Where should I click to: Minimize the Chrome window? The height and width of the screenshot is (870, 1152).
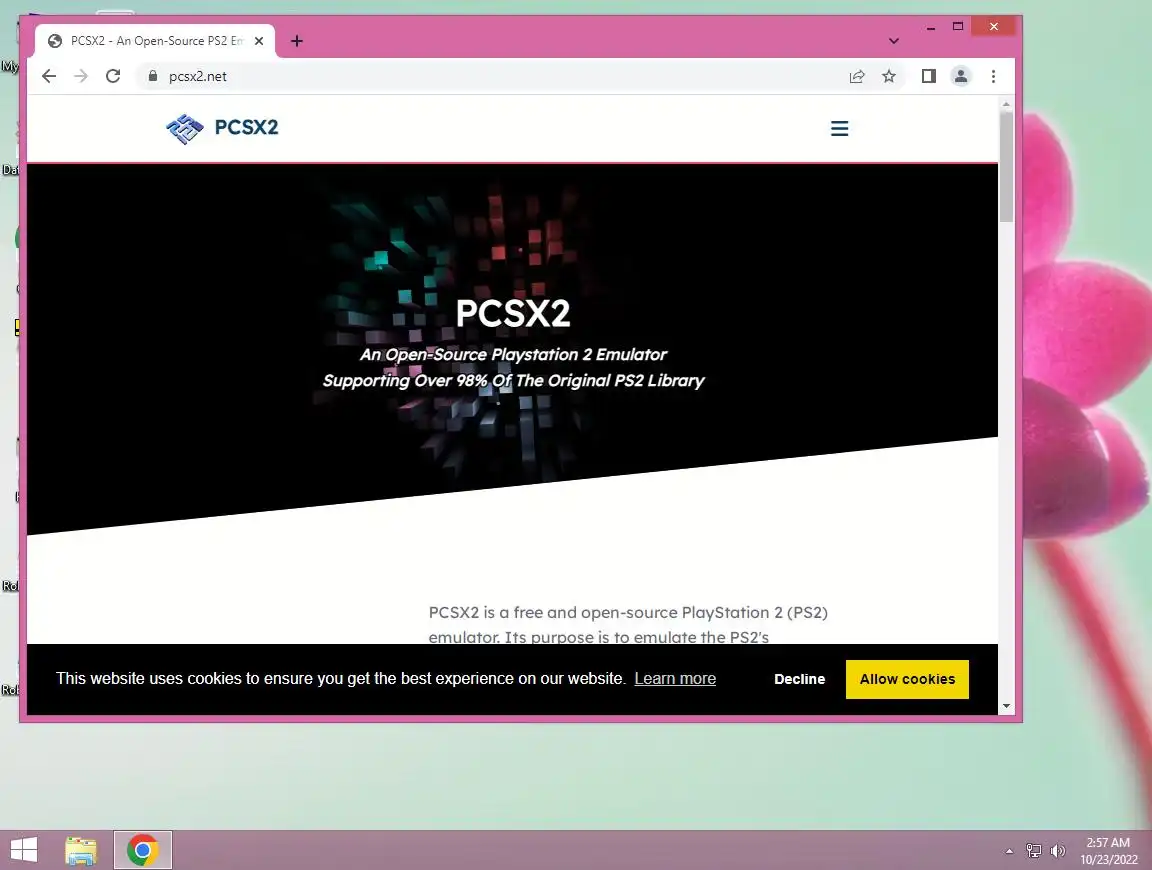click(x=931, y=27)
